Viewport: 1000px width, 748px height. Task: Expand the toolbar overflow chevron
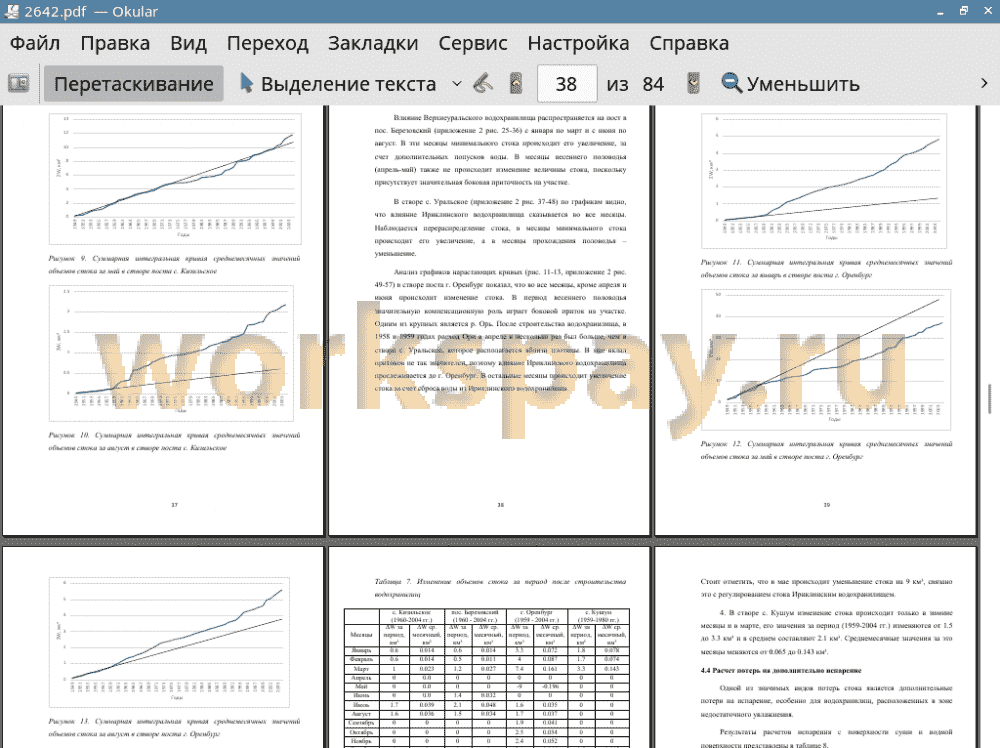pos(984,84)
